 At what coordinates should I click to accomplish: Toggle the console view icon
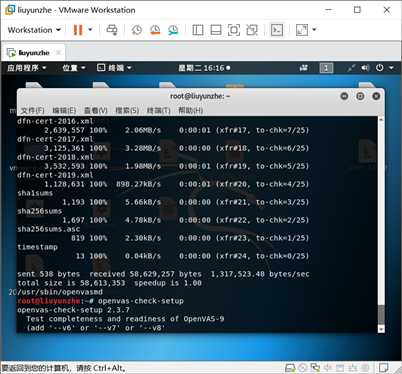277,30
